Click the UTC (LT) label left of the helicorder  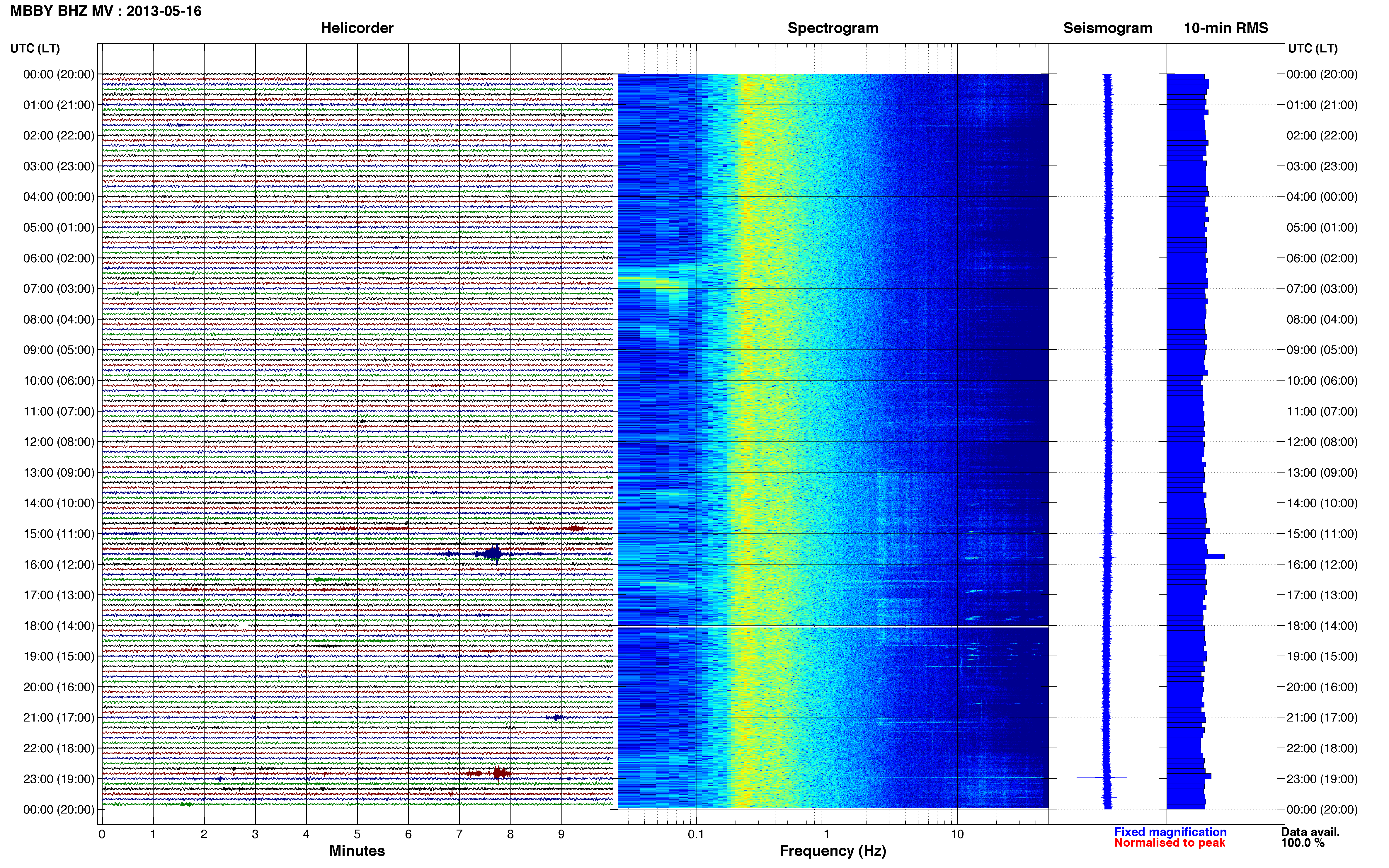pyautogui.click(x=35, y=48)
